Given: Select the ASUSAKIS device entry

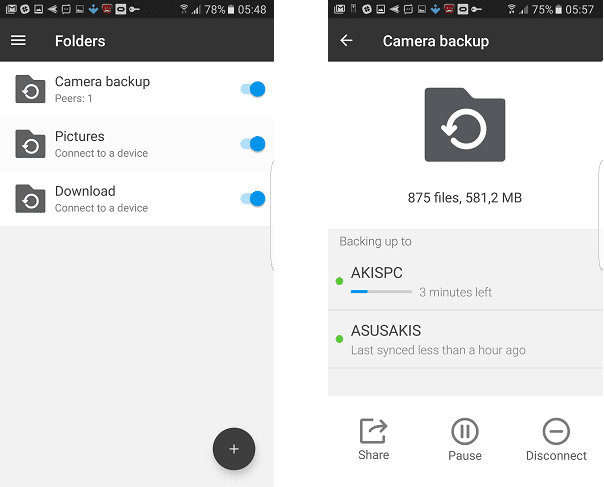Looking at the screenshot, I should pos(465,339).
